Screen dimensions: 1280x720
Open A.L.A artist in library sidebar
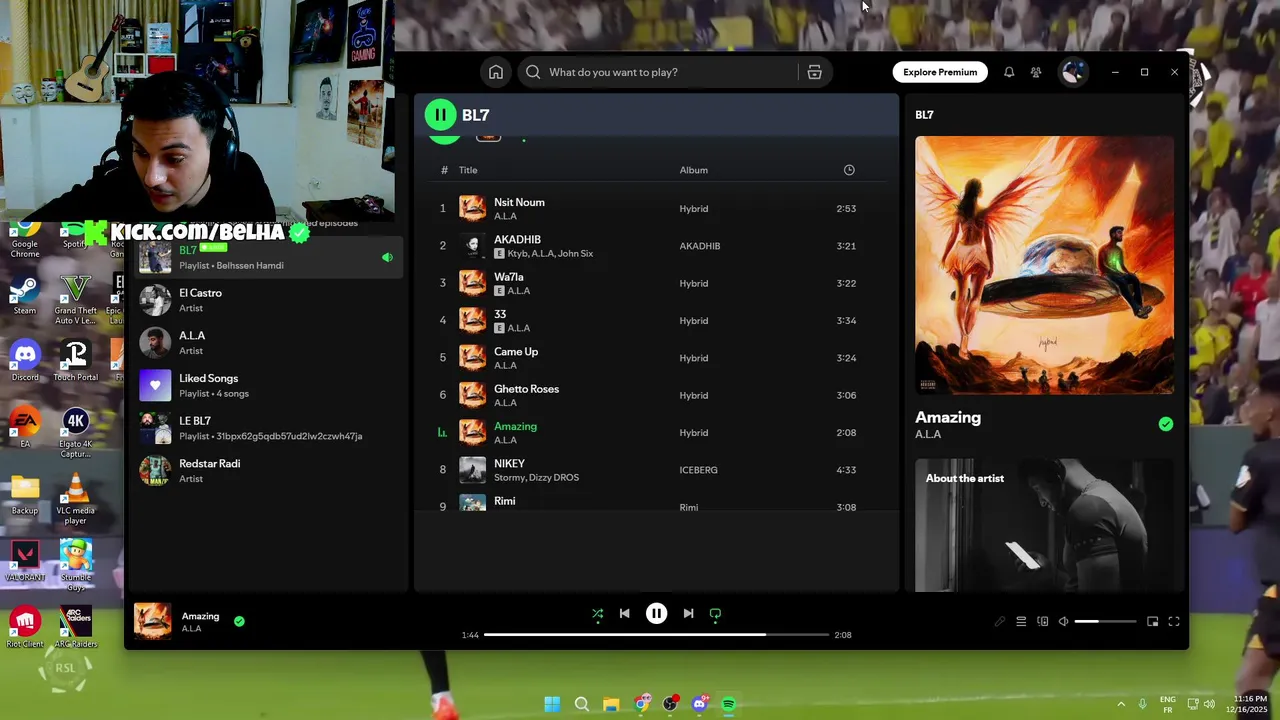268,343
